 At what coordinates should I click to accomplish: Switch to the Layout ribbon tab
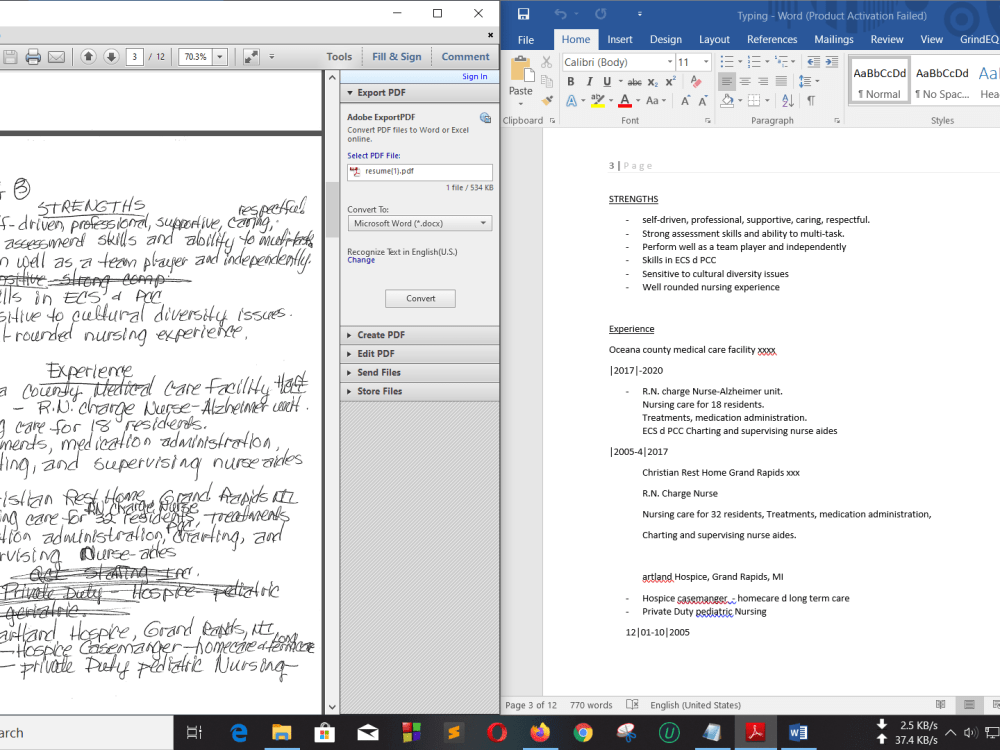coord(714,40)
